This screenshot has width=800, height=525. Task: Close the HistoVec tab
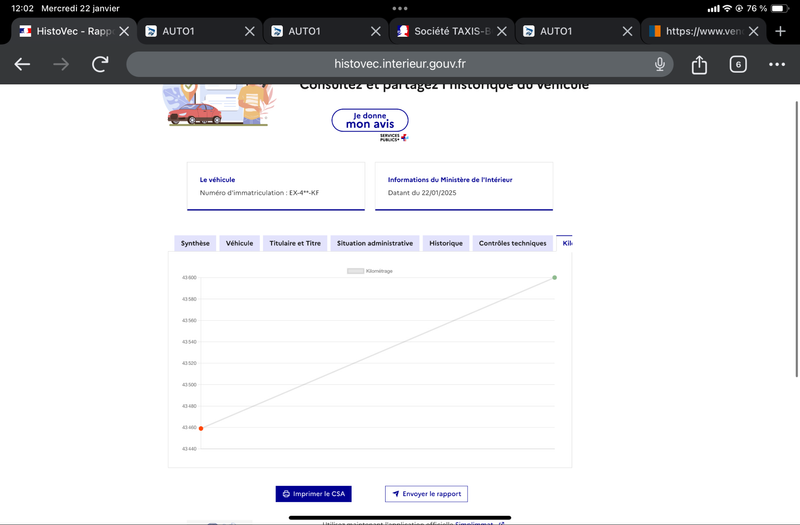tap(124, 31)
